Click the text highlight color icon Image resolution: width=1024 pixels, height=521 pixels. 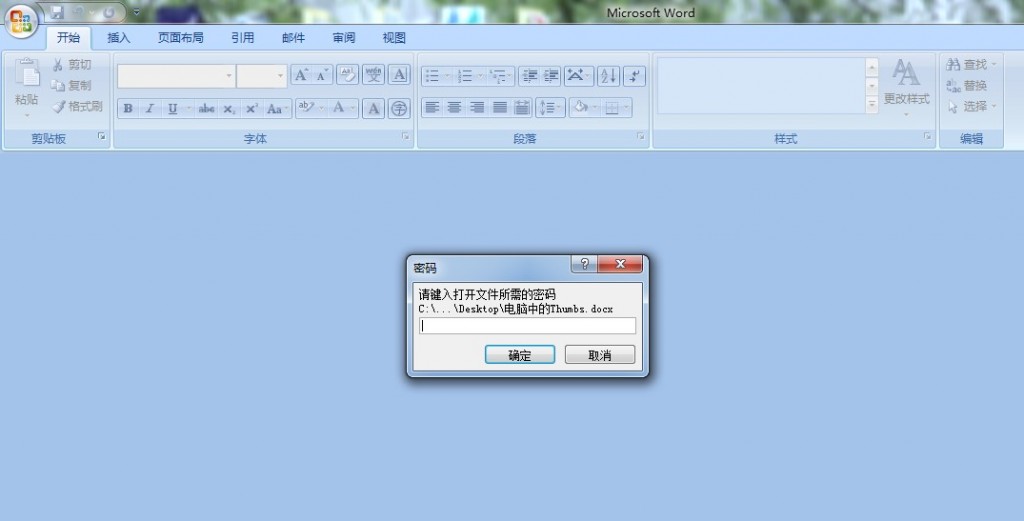pos(306,108)
